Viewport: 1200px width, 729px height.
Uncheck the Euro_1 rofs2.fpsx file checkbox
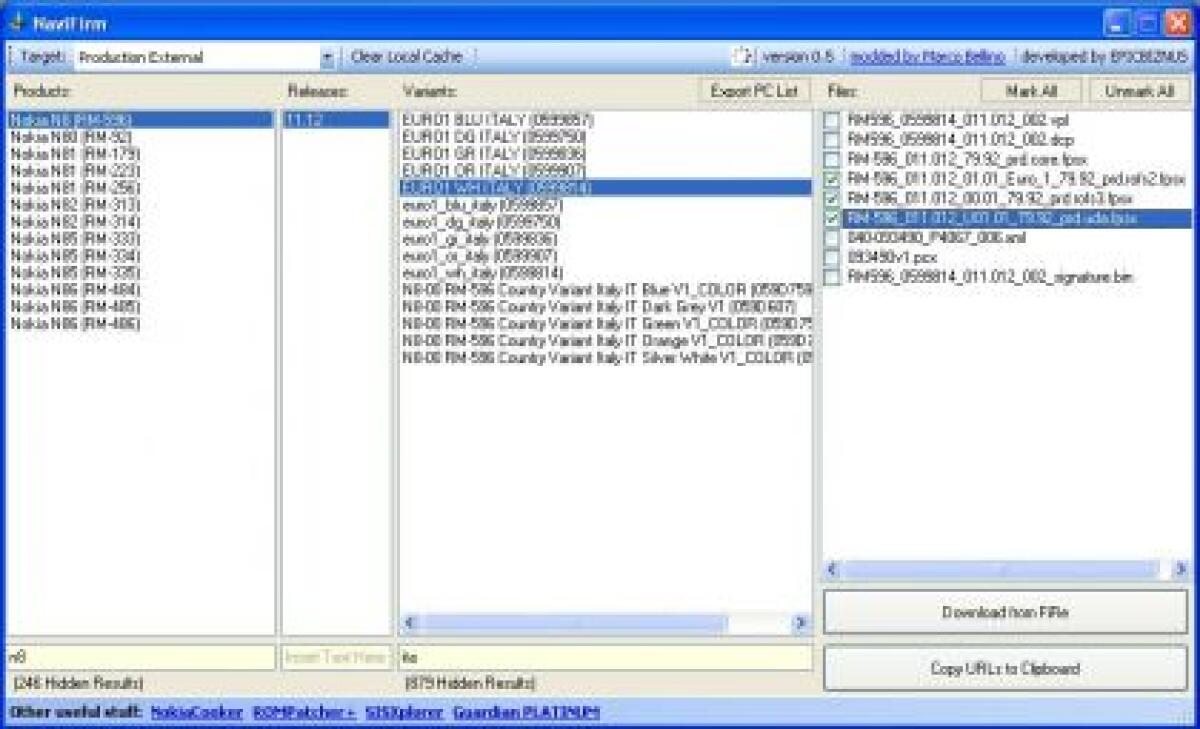(x=831, y=179)
